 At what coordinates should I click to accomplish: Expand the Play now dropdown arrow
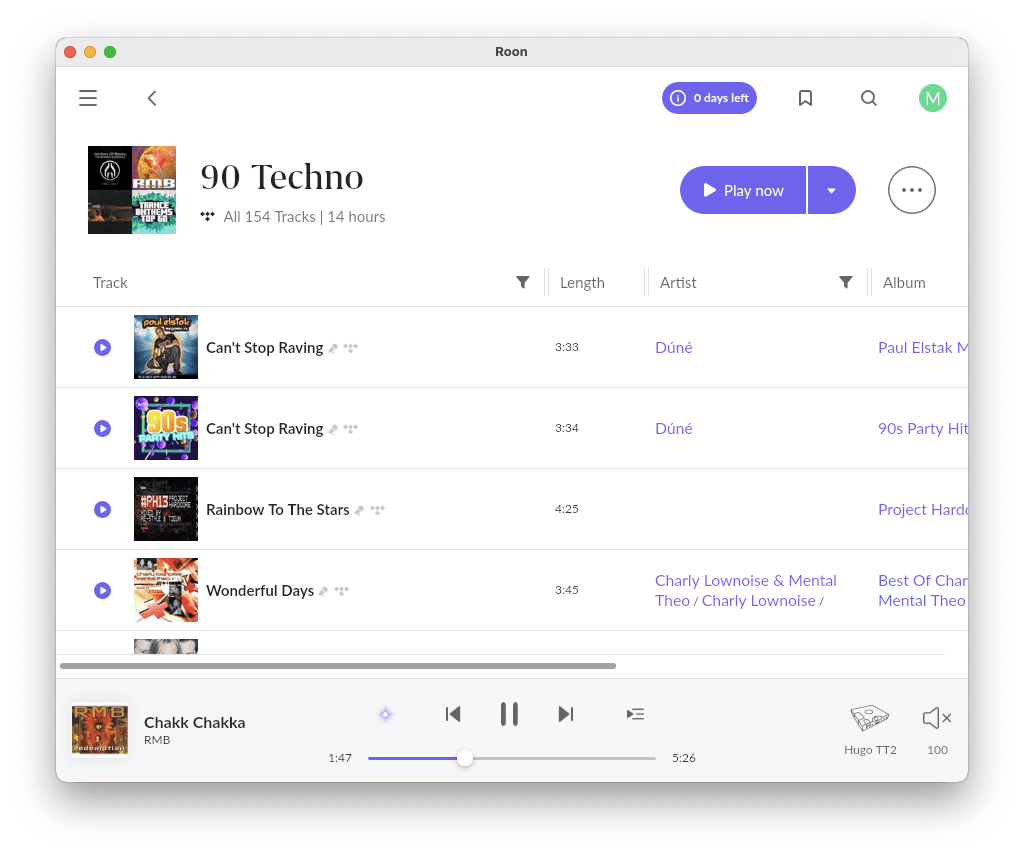(831, 190)
